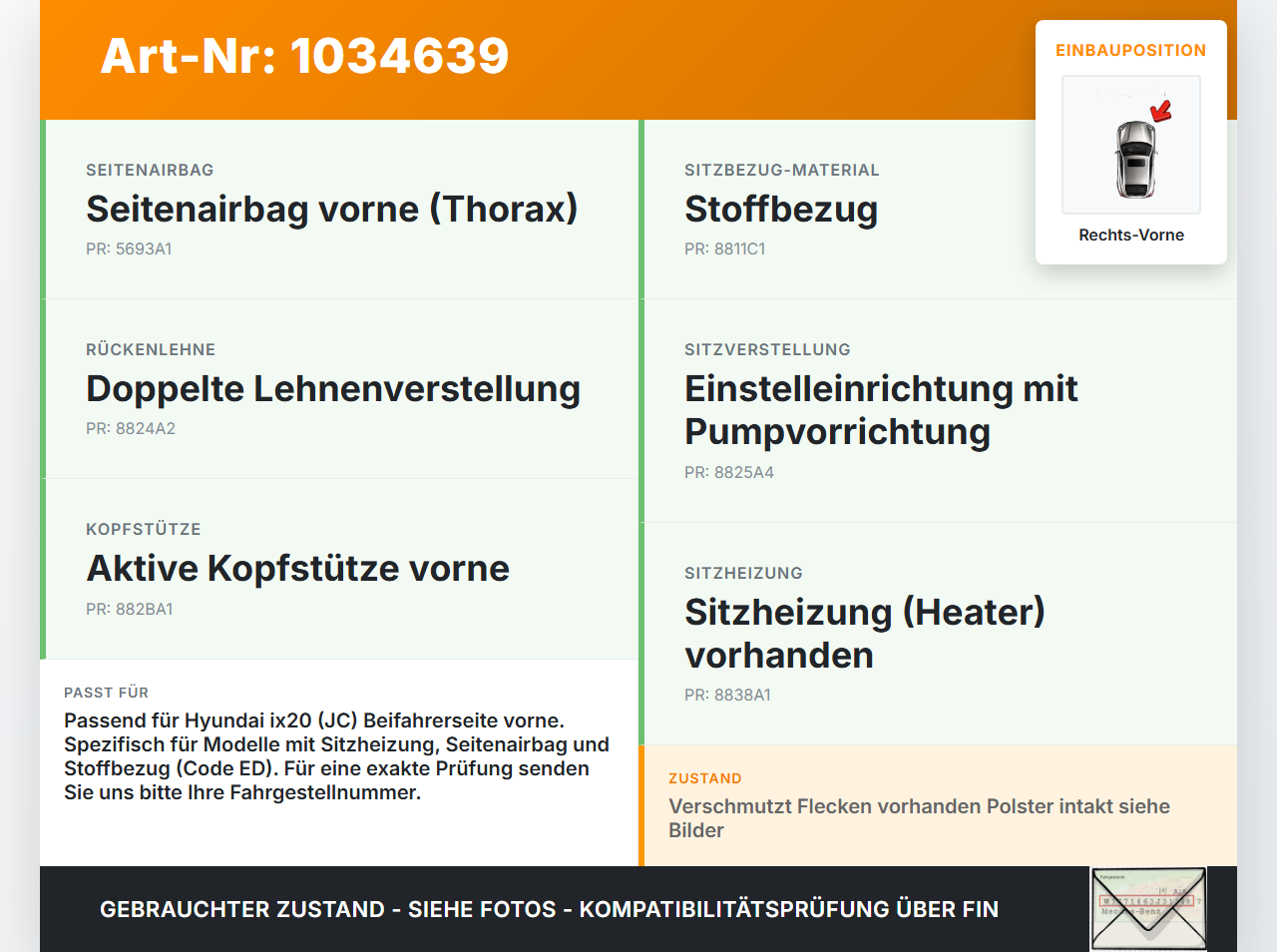Click the 'Verschmutzt Flecken vorhanden' condition text
Screen dimensions: 1277x952
pyautogui.click(x=919, y=818)
